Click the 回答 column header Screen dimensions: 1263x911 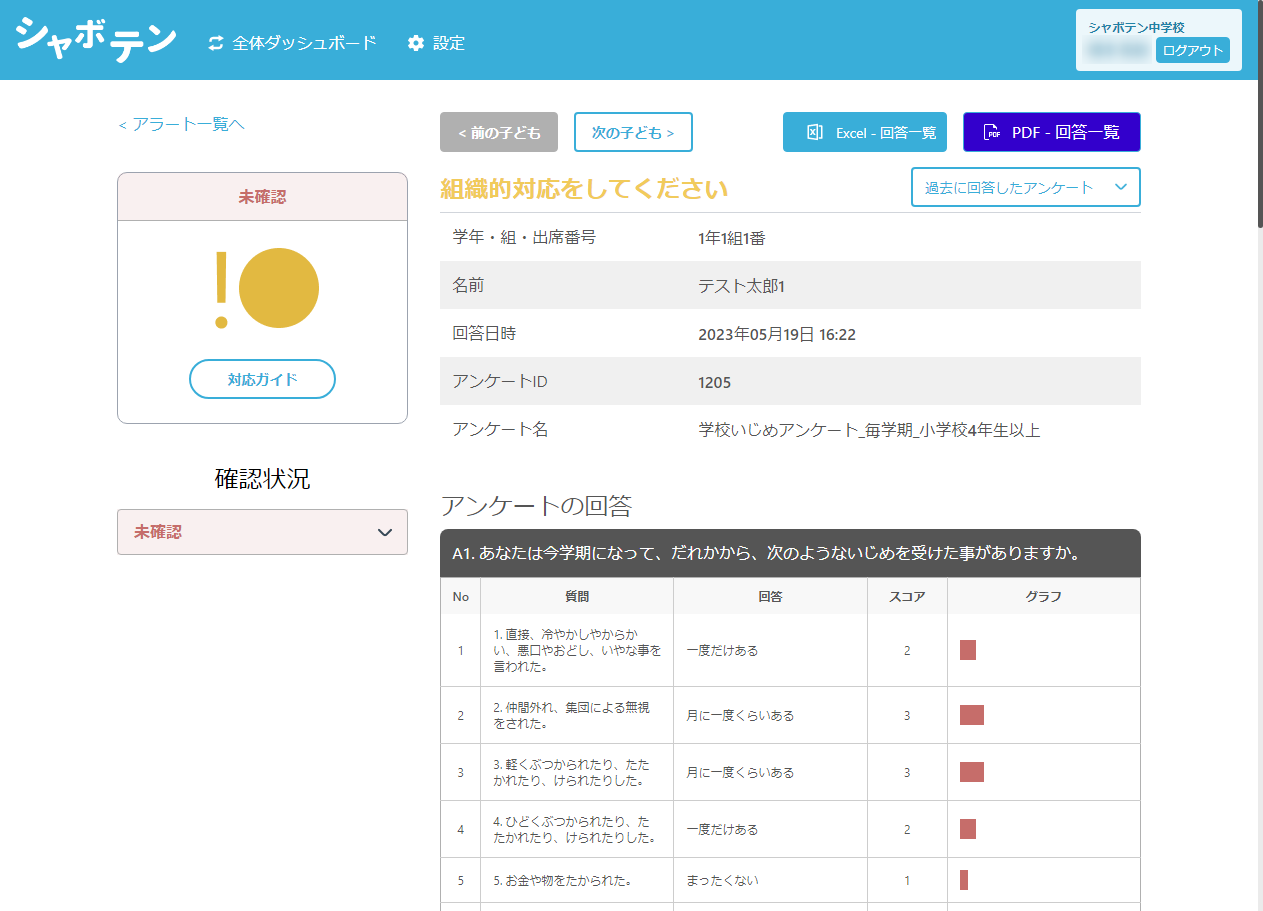(770, 596)
